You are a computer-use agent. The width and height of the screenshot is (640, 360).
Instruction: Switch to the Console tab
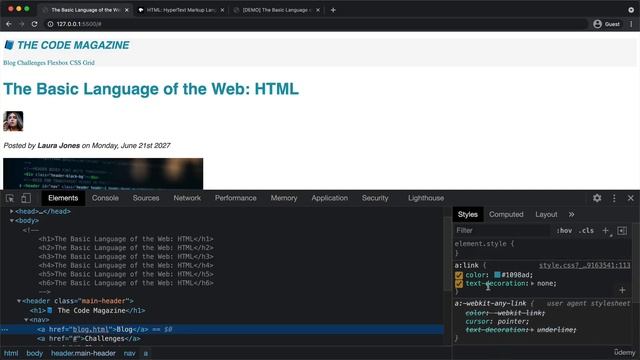coord(105,198)
